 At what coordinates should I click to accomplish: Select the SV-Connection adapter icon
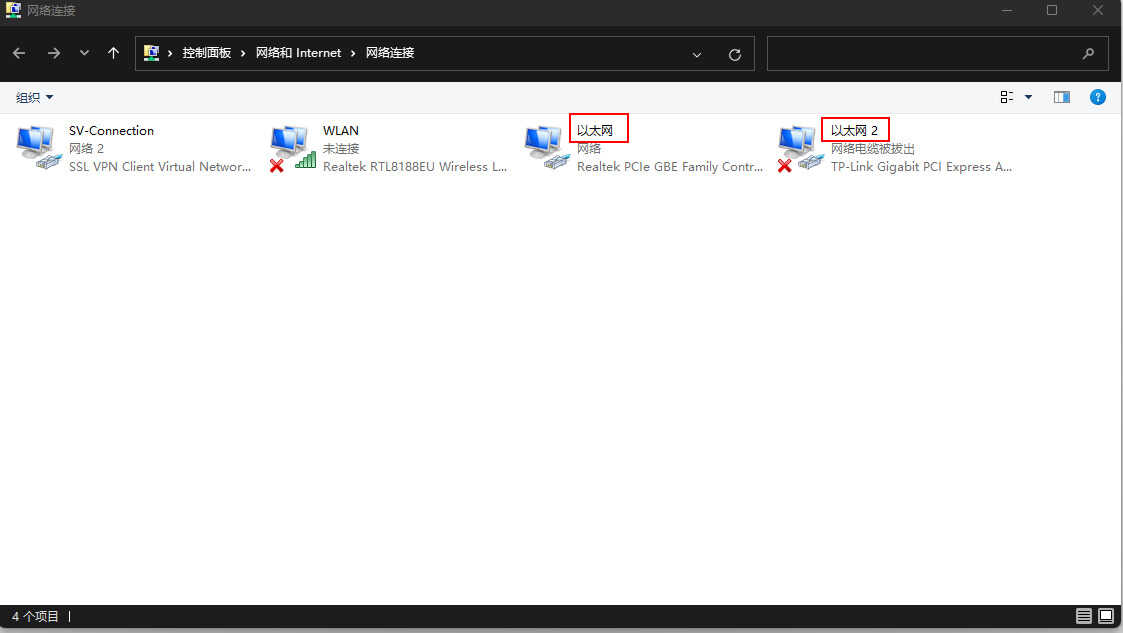[x=39, y=148]
